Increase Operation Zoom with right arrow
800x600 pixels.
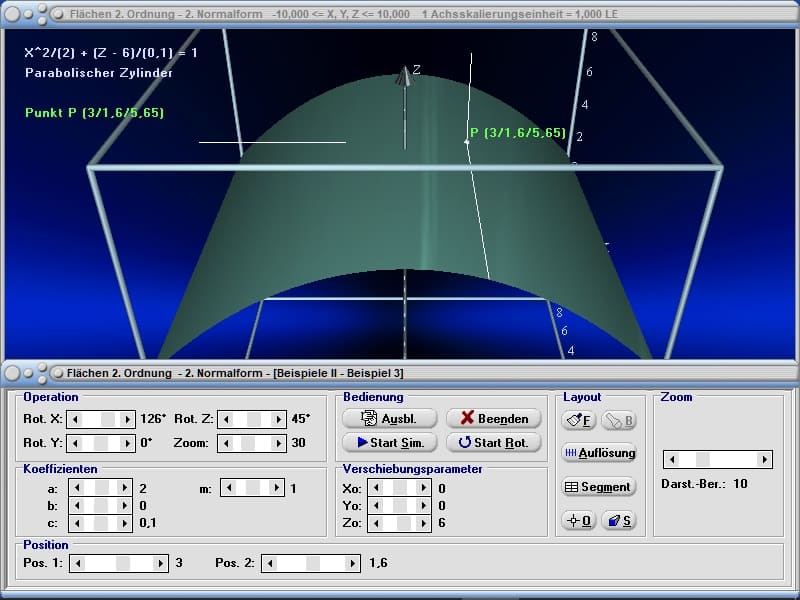click(x=279, y=443)
